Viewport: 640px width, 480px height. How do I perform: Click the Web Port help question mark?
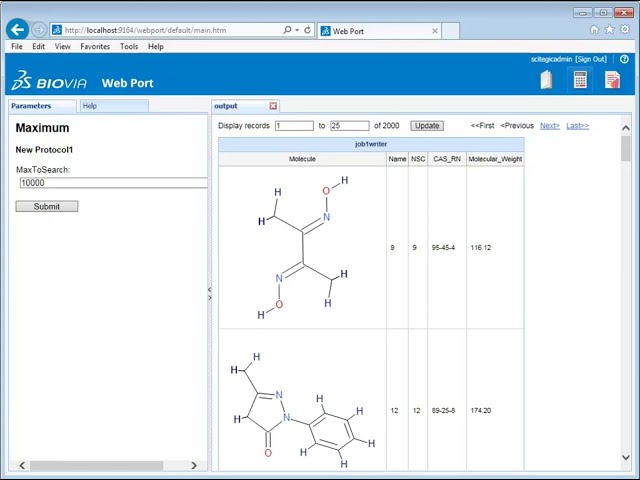(624, 59)
